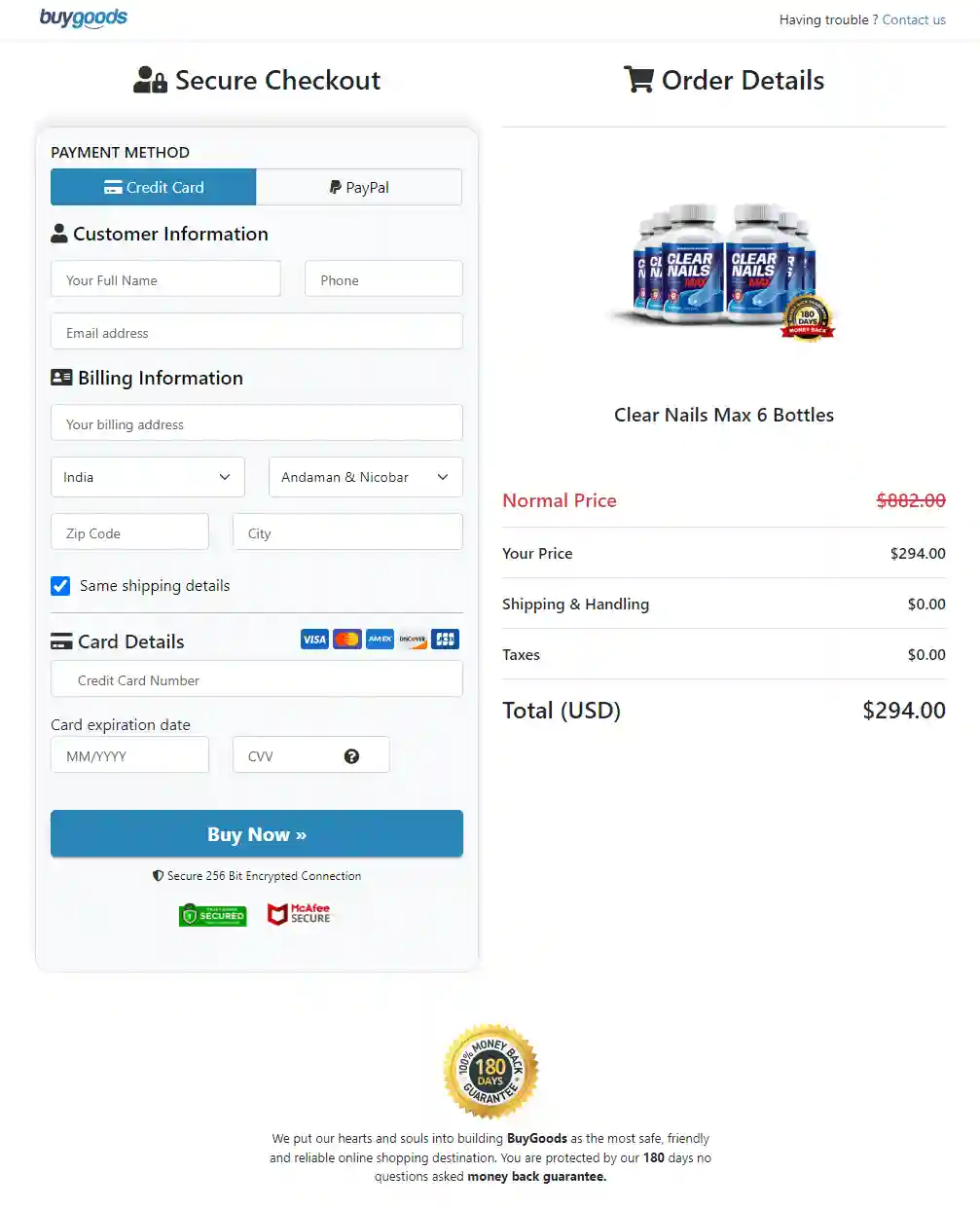Click the American Express card icon
The width and height of the screenshot is (980, 1209).
coord(380,640)
